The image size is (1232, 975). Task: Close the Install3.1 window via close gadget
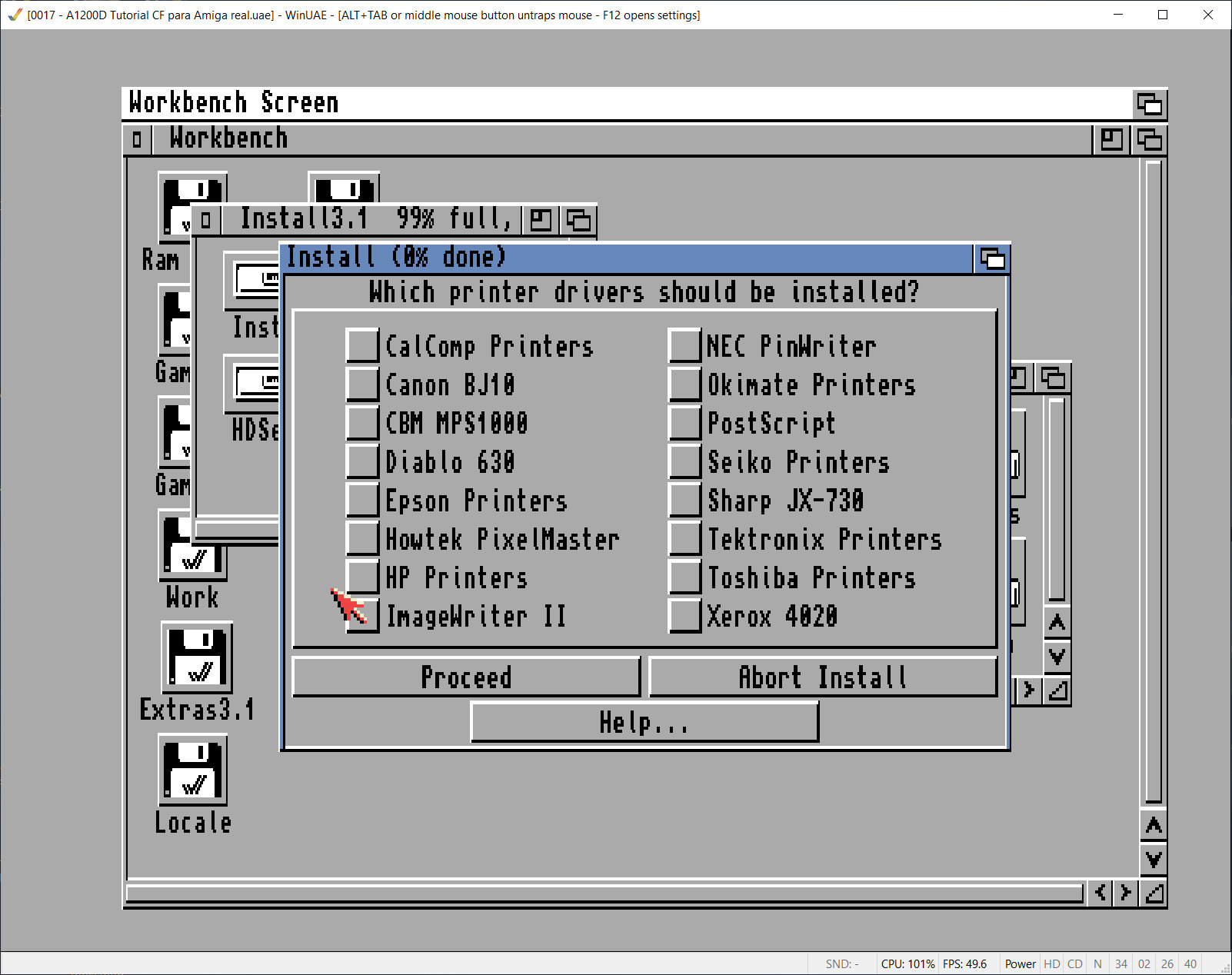coord(205,220)
